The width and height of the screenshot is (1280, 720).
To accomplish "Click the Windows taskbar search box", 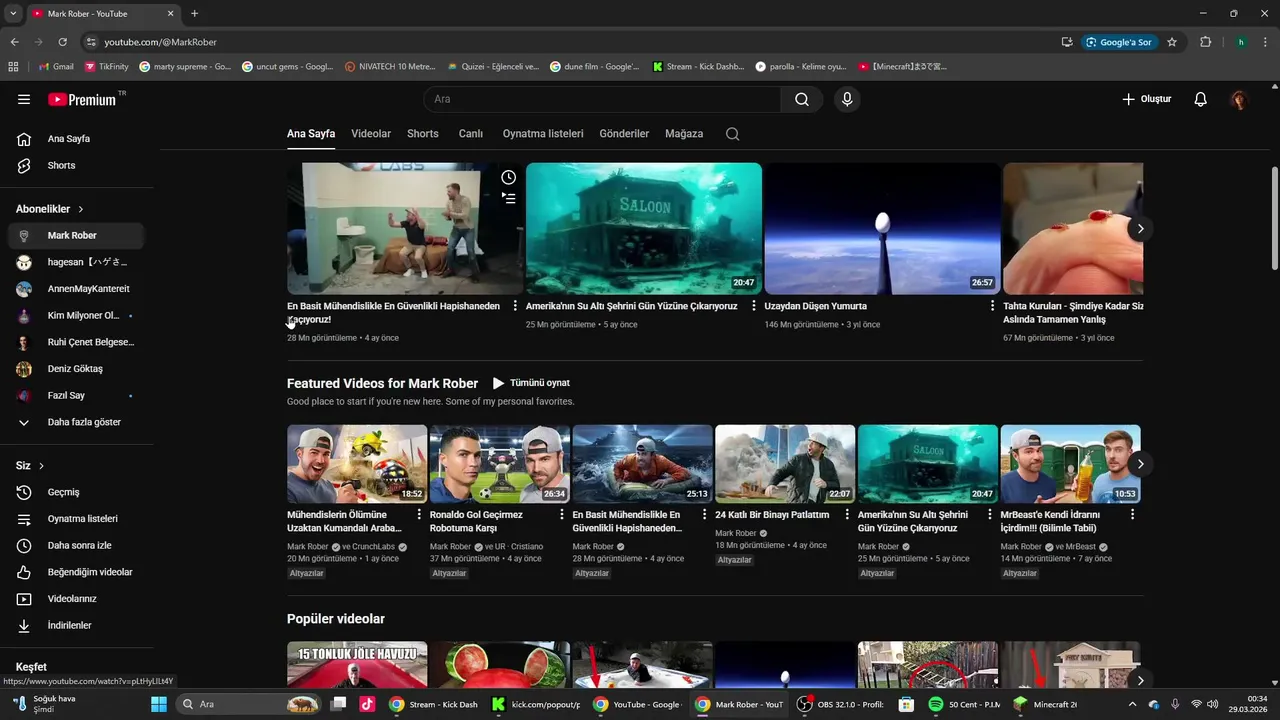I will (x=250, y=704).
